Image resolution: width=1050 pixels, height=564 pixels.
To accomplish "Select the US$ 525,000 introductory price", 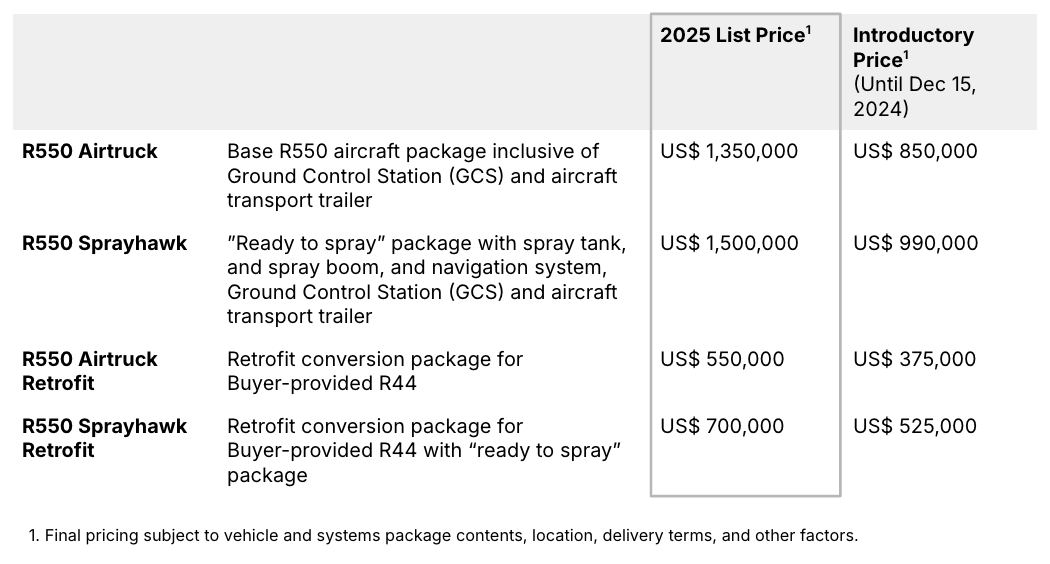I will click(914, 426).
